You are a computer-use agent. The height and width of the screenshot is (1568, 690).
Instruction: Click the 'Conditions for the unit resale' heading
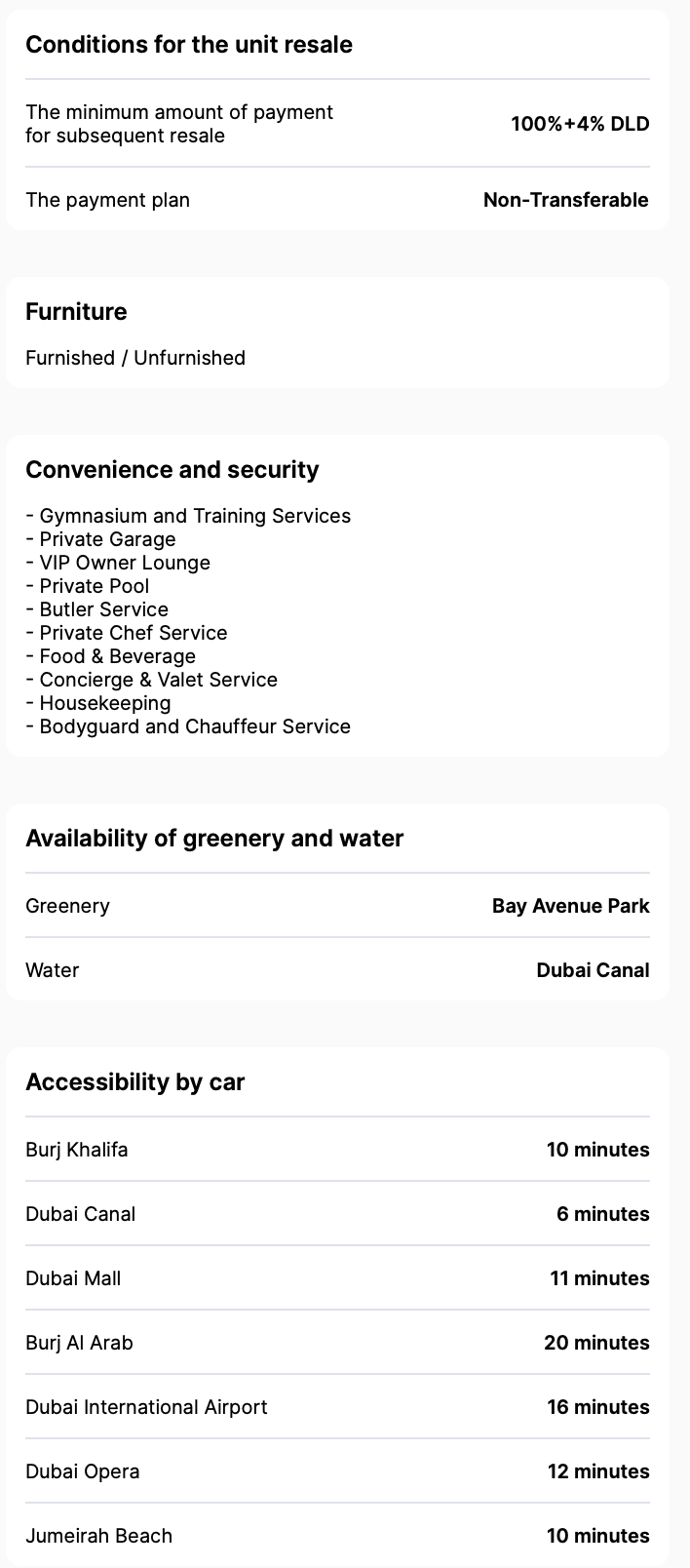tap(189, 45)
